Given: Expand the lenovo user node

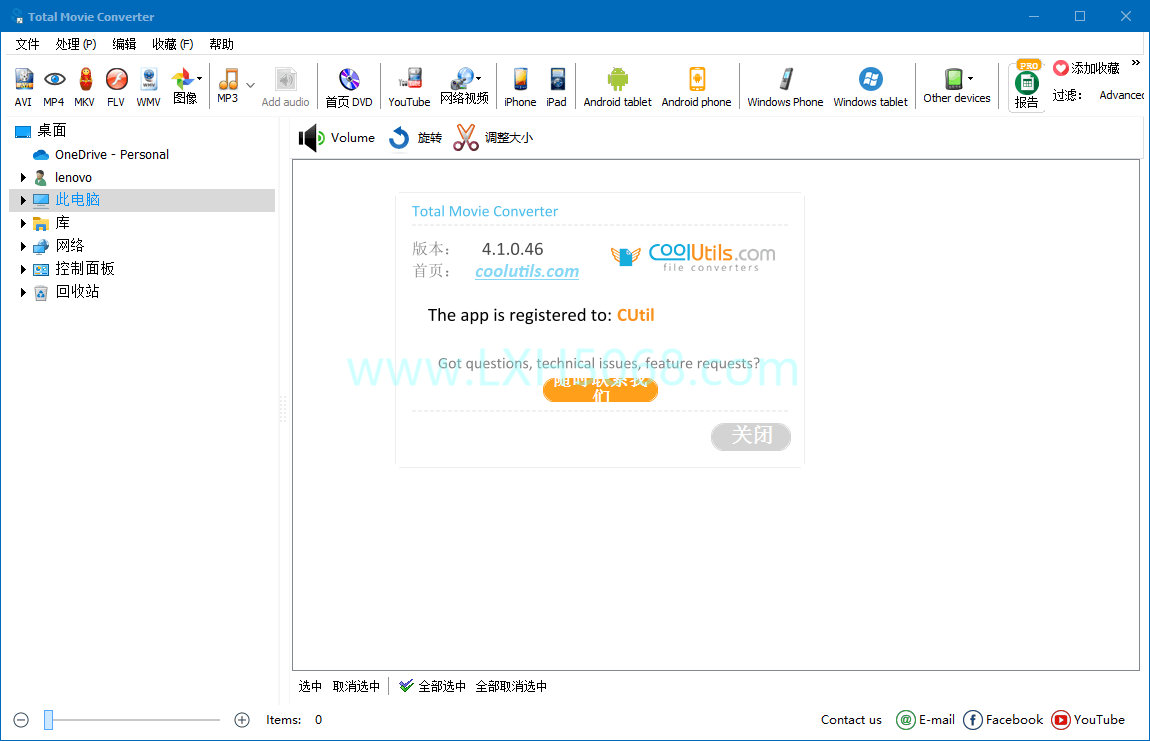Looking at the screenshot, I should coord(23,178).
